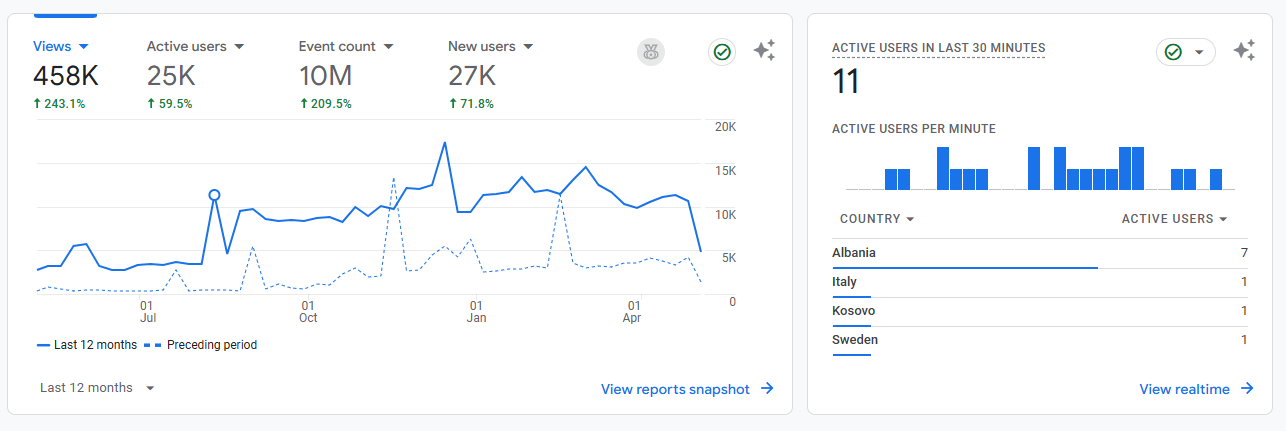
Task: Open the View realtime link
Action: coord(1184,389)
